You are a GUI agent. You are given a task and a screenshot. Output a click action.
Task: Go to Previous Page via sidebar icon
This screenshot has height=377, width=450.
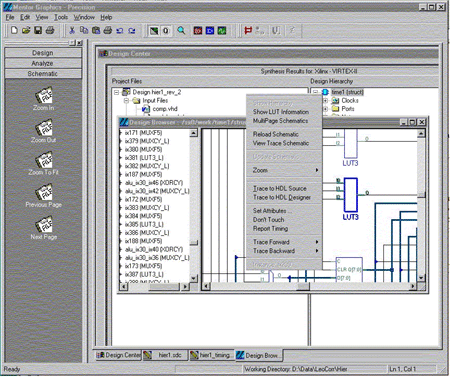click(43, 196)
